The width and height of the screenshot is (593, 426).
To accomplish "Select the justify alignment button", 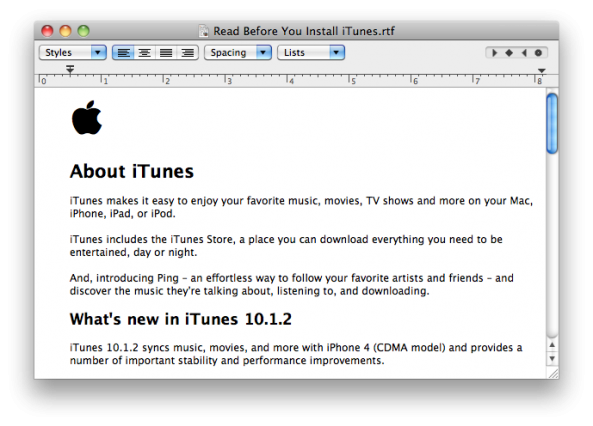I will pos(166,53).
